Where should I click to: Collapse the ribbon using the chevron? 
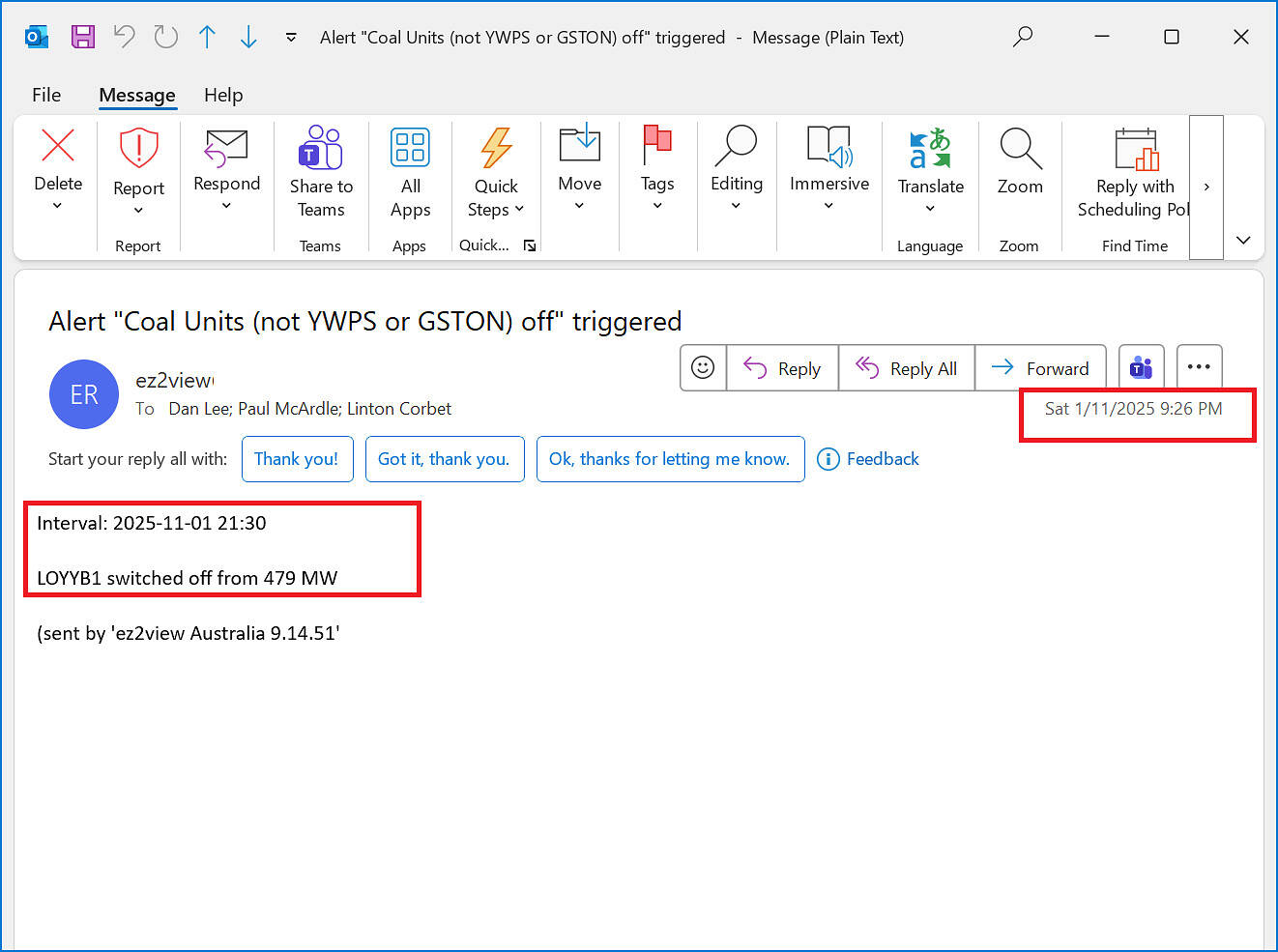coord(1243,240)
